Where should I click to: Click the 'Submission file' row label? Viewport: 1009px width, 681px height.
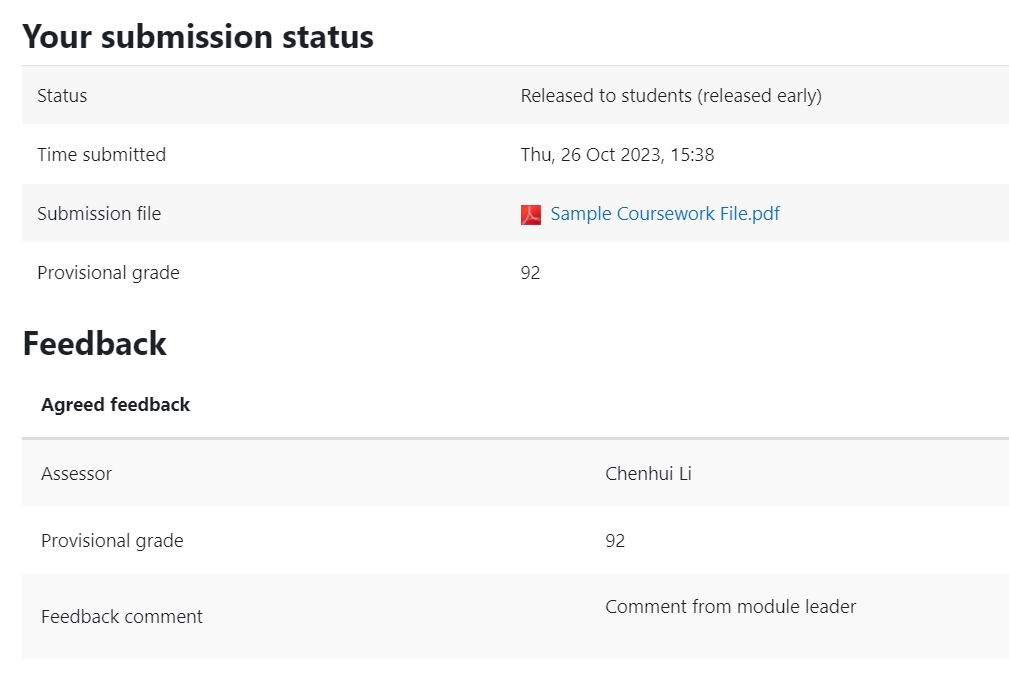pyautogui.click(x=98, y=213)
